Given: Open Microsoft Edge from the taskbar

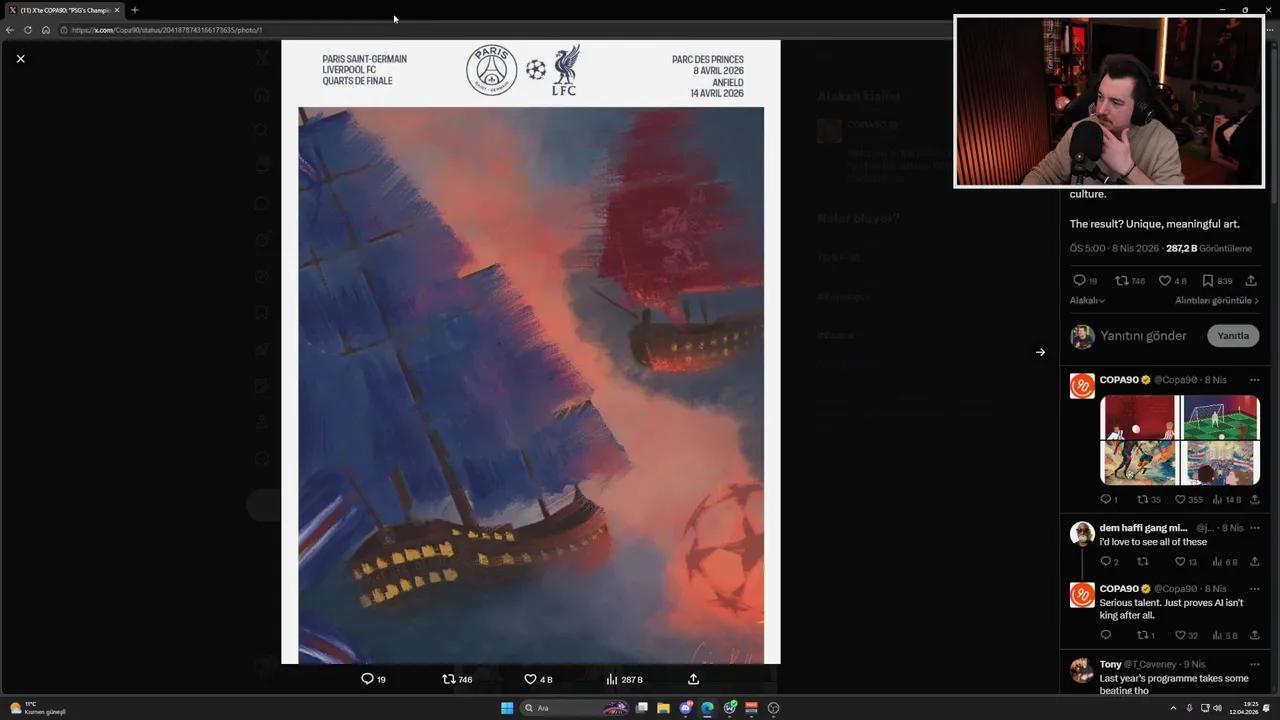Looking at the screenshot, I should click(707, 708).
